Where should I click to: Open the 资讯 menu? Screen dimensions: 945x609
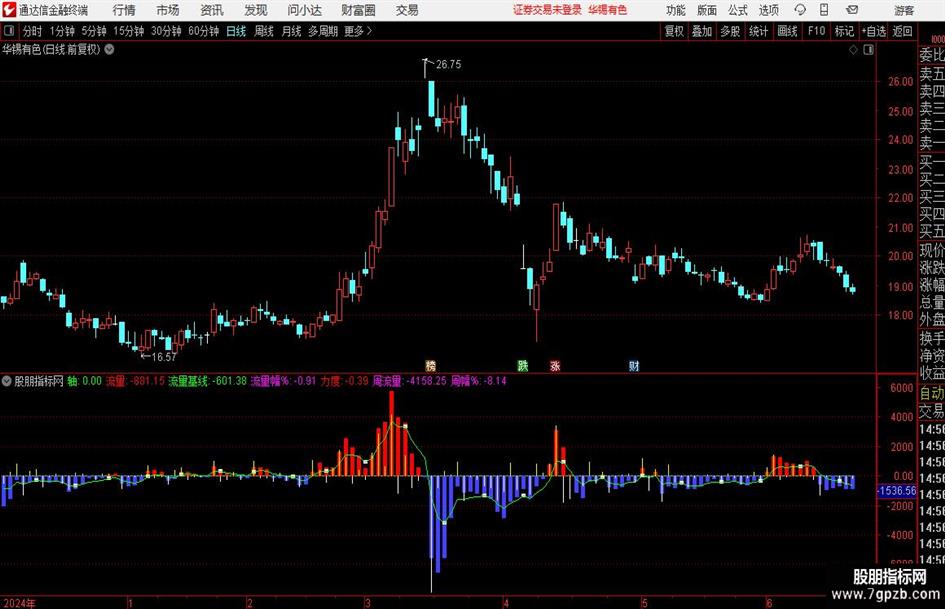click(x=212, y=10)
